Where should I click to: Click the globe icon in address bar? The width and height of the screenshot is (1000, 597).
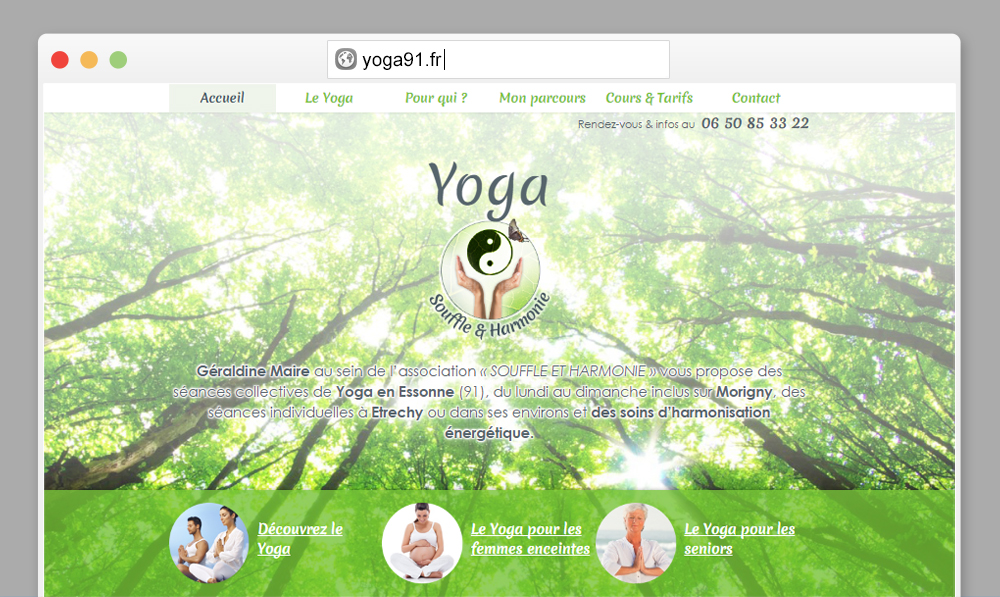[346, 59]
